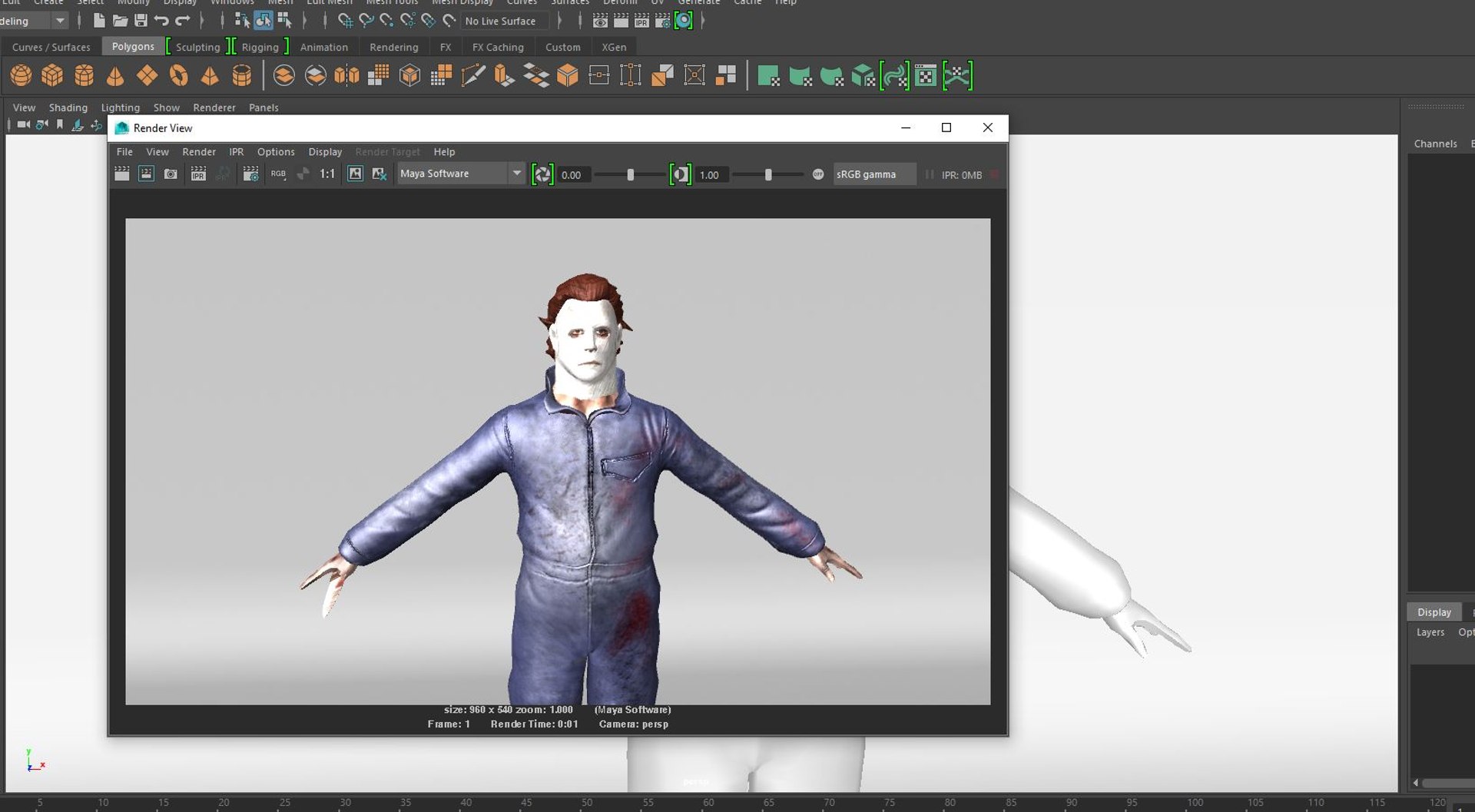The width and height of the screenshot is (1475, 812).
Task: Toggle Snap to grids in status line
Action: click(345, 21)
